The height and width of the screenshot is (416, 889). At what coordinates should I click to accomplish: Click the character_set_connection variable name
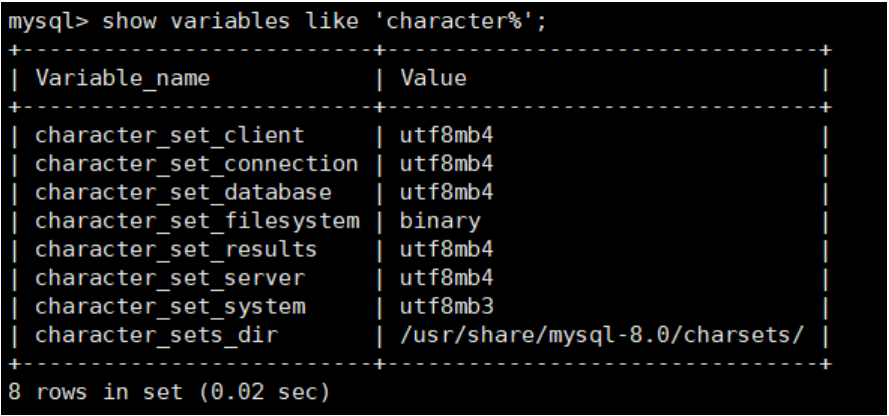(196, 163)
